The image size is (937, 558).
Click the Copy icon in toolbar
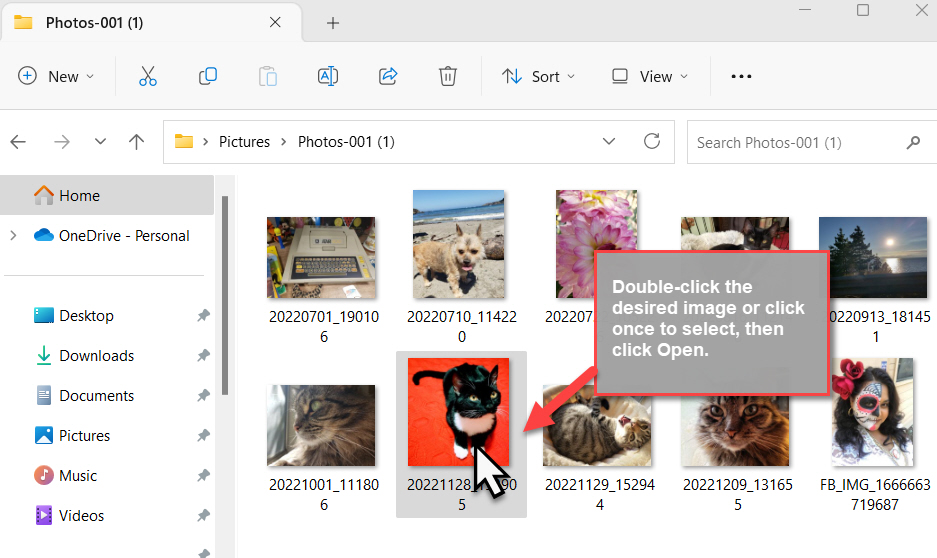208,76
